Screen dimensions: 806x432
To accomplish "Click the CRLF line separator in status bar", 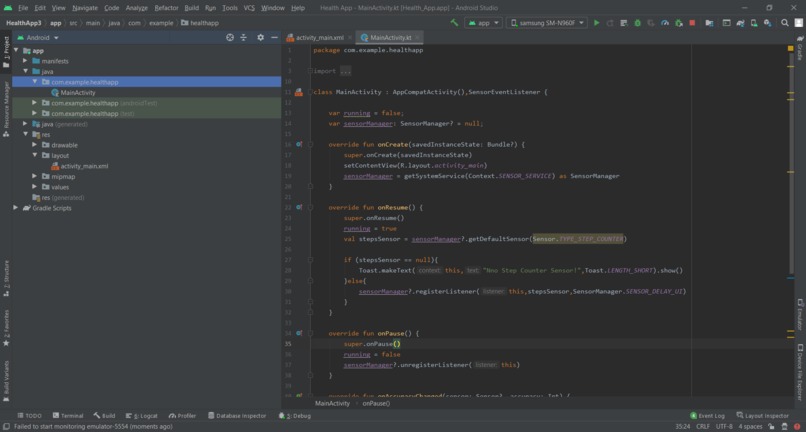I will (x=703, y=426).
